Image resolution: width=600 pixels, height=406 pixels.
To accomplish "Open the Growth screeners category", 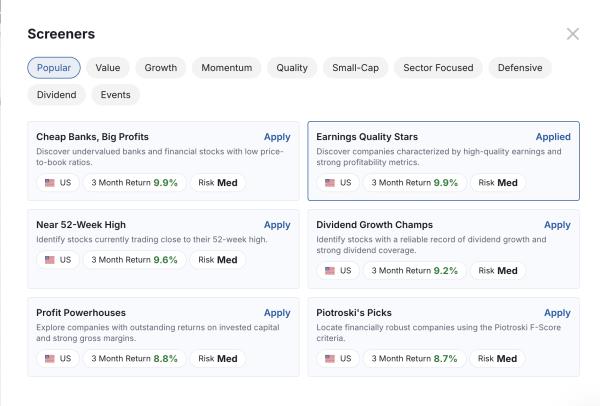I will [x=161, y=68].
